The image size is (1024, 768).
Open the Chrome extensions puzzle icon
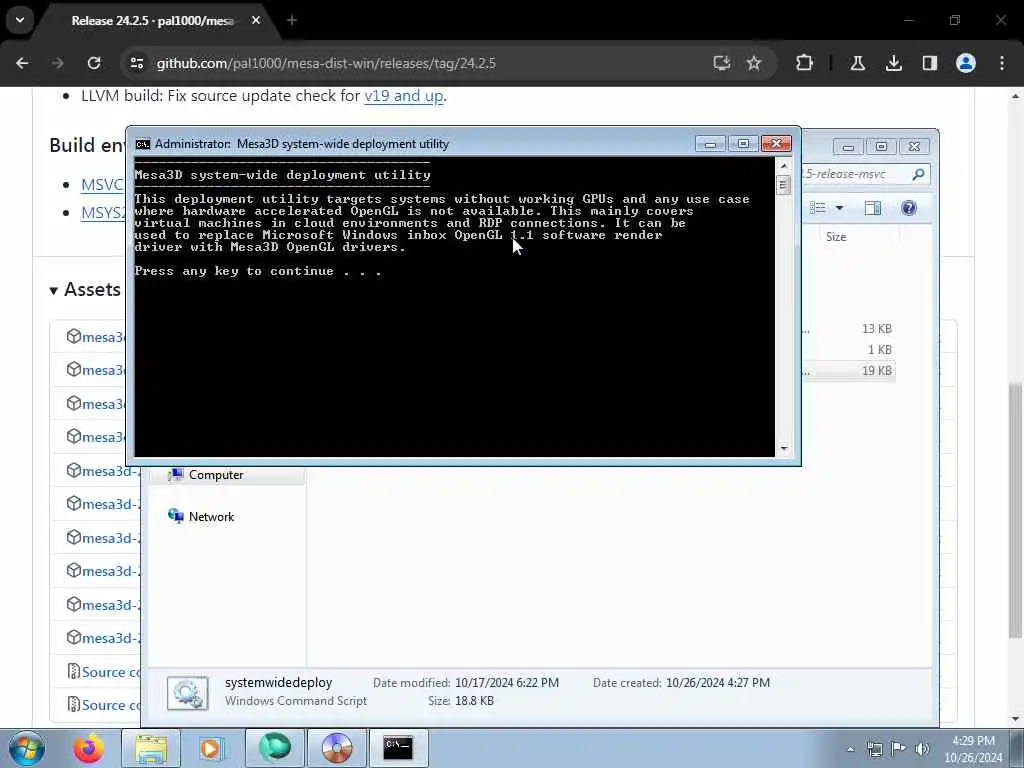point(805,63)
